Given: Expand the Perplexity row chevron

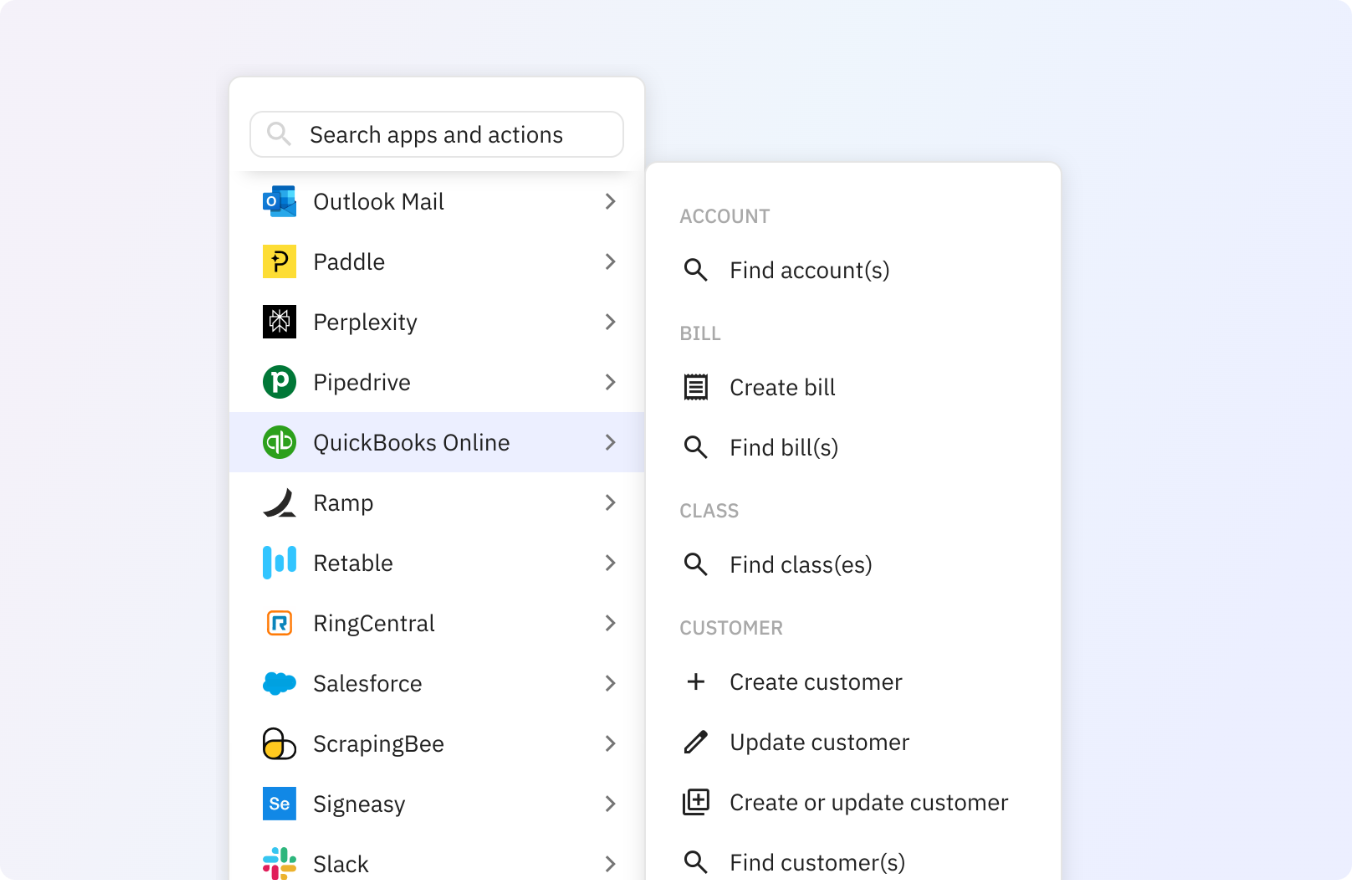Looking at the screenshot, I should pyautogui.click(x=610, y=322).
